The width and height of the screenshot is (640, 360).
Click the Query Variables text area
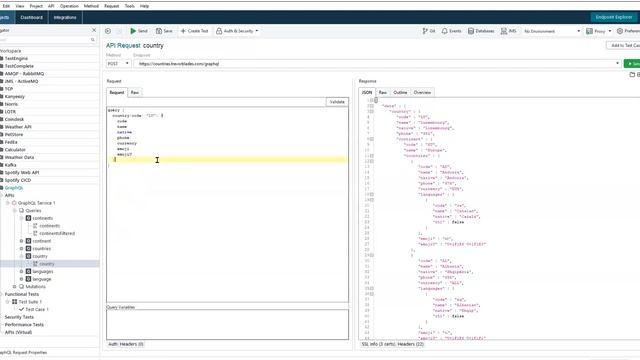tap(227, 324)
